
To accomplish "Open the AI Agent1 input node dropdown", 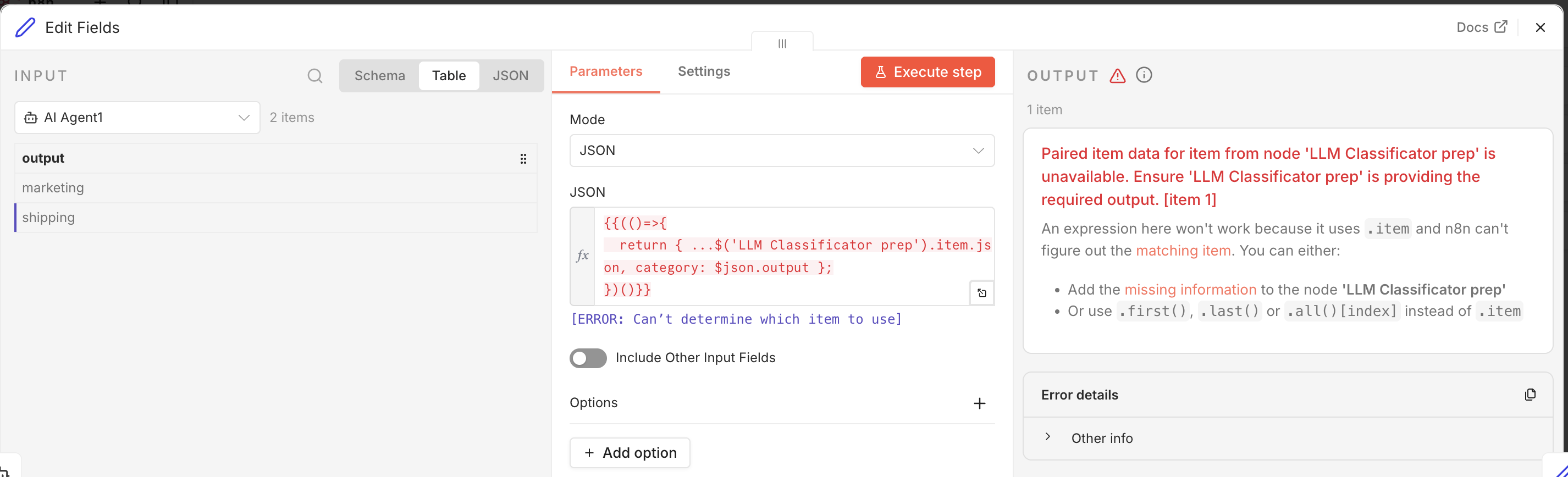I will coord(137,118).
